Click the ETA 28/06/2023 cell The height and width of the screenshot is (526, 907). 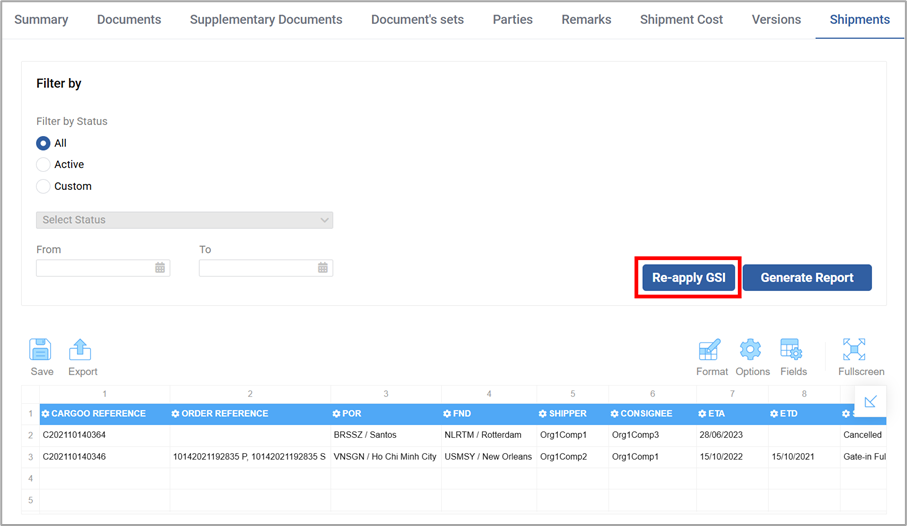tap(732, 435)
